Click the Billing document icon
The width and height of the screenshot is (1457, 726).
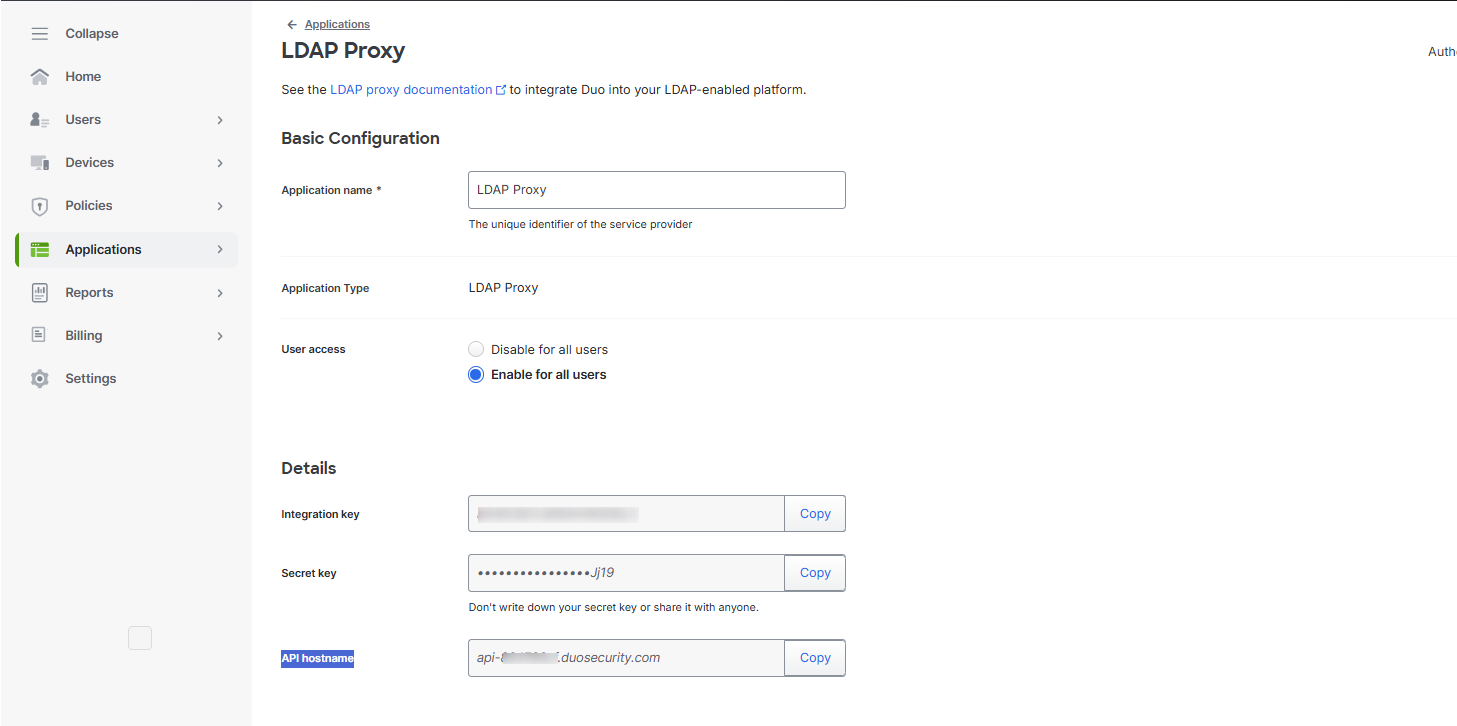(39, 335)
